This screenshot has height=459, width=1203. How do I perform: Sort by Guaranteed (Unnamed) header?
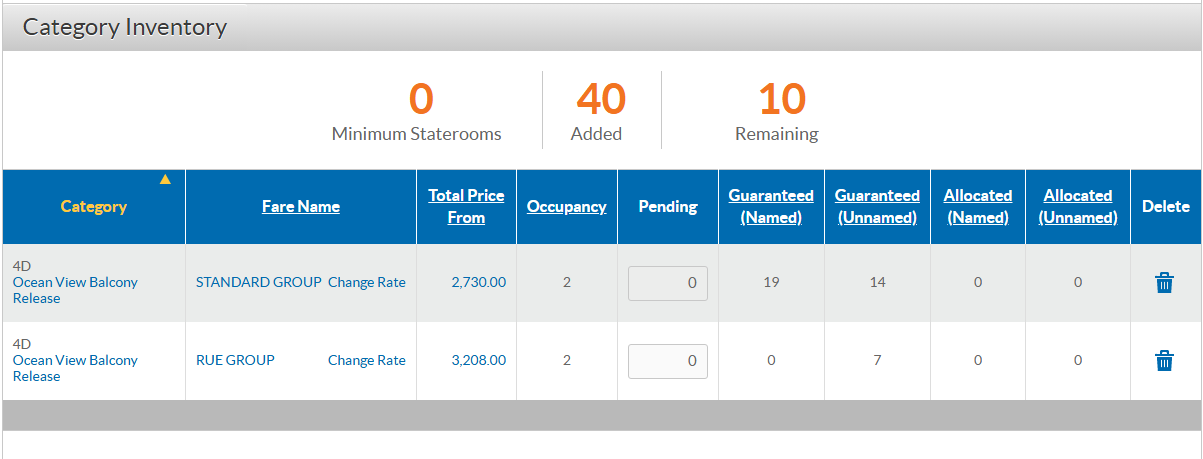877,207
